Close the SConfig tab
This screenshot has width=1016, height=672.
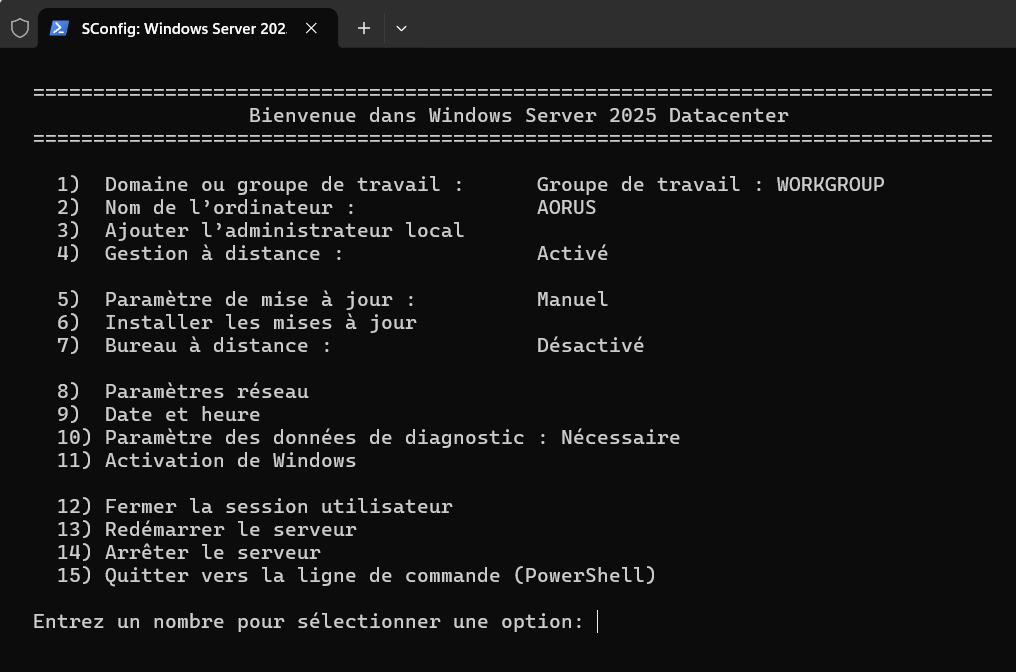pos(311,28)
